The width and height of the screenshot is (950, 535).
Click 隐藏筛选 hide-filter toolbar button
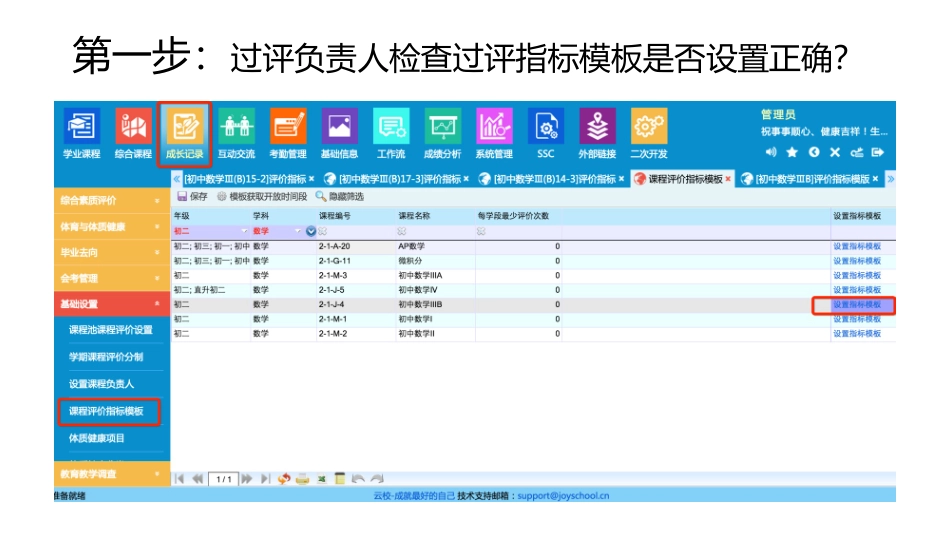point(339,196)
